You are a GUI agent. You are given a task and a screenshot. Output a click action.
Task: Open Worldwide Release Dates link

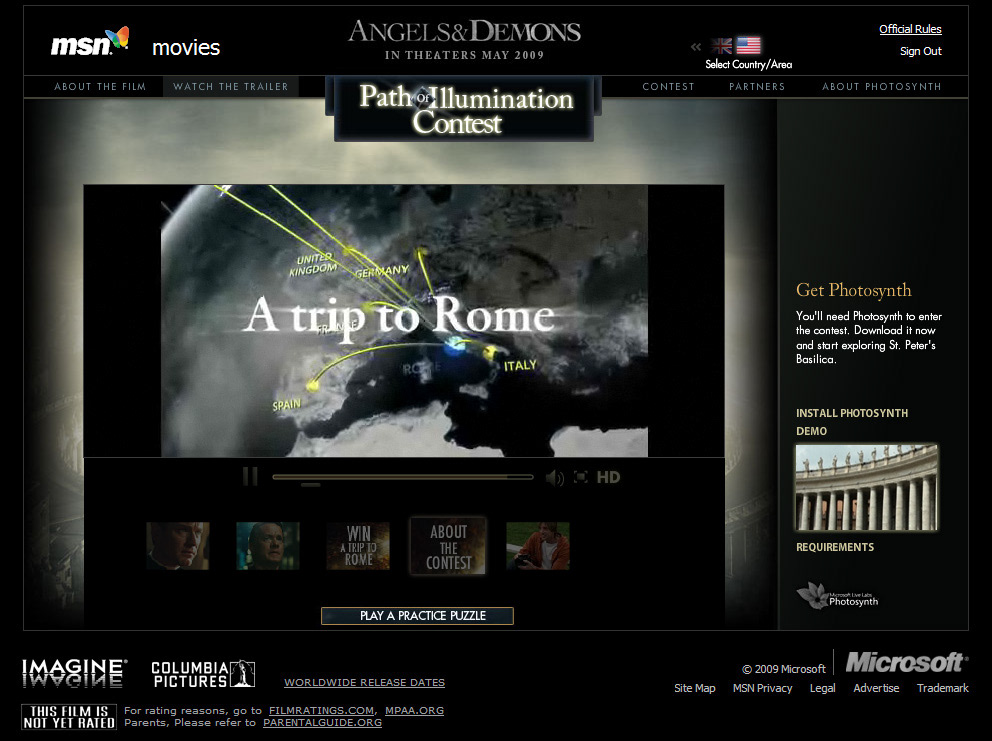coord(364,683)
